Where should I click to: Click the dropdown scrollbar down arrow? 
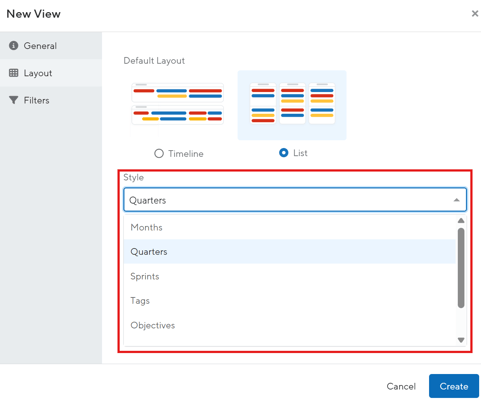(461, 340)
